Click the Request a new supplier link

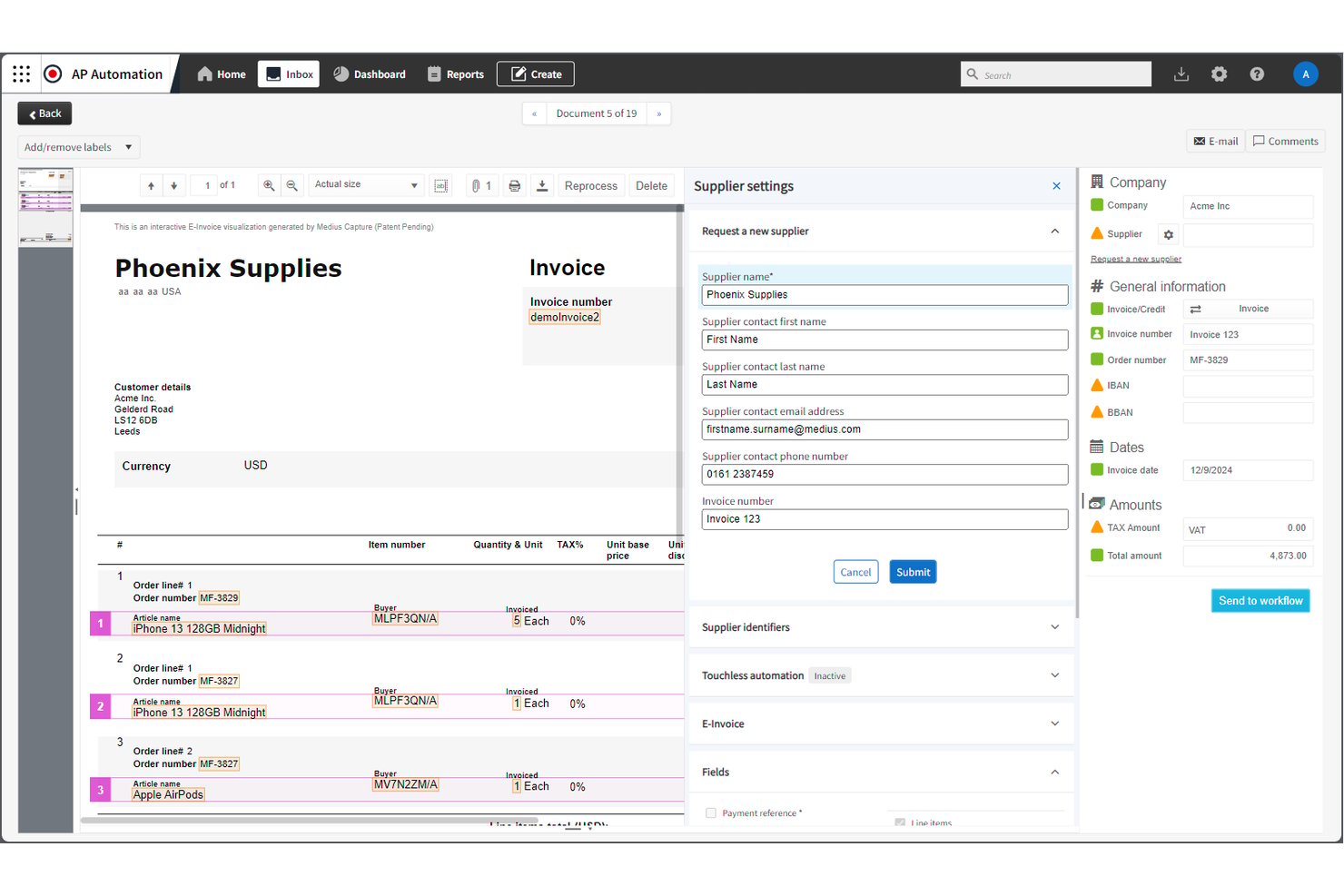[1136, 260]
